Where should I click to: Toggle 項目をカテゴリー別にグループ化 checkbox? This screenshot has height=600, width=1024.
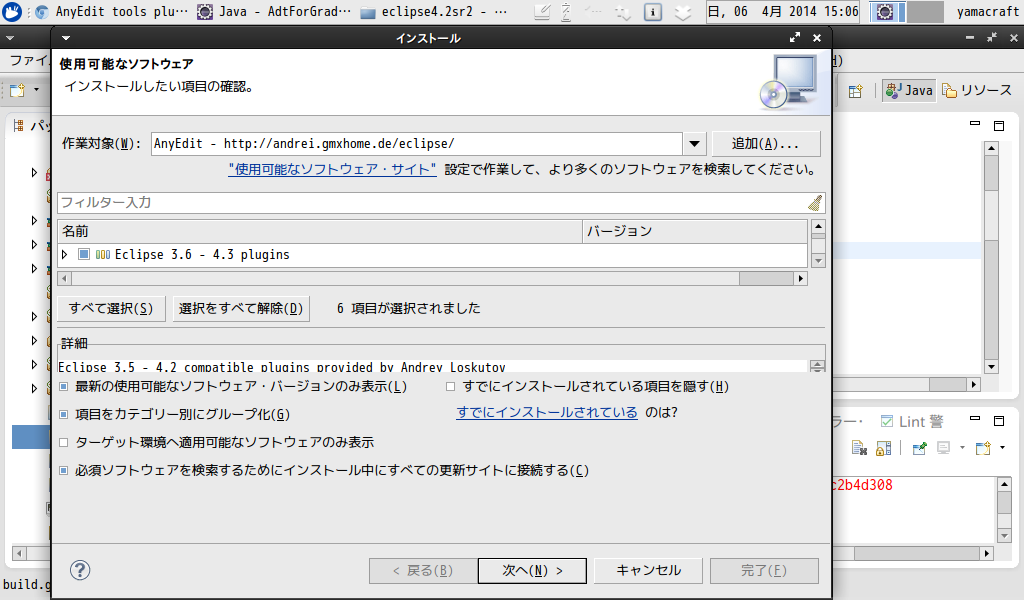tap(63, 414)
